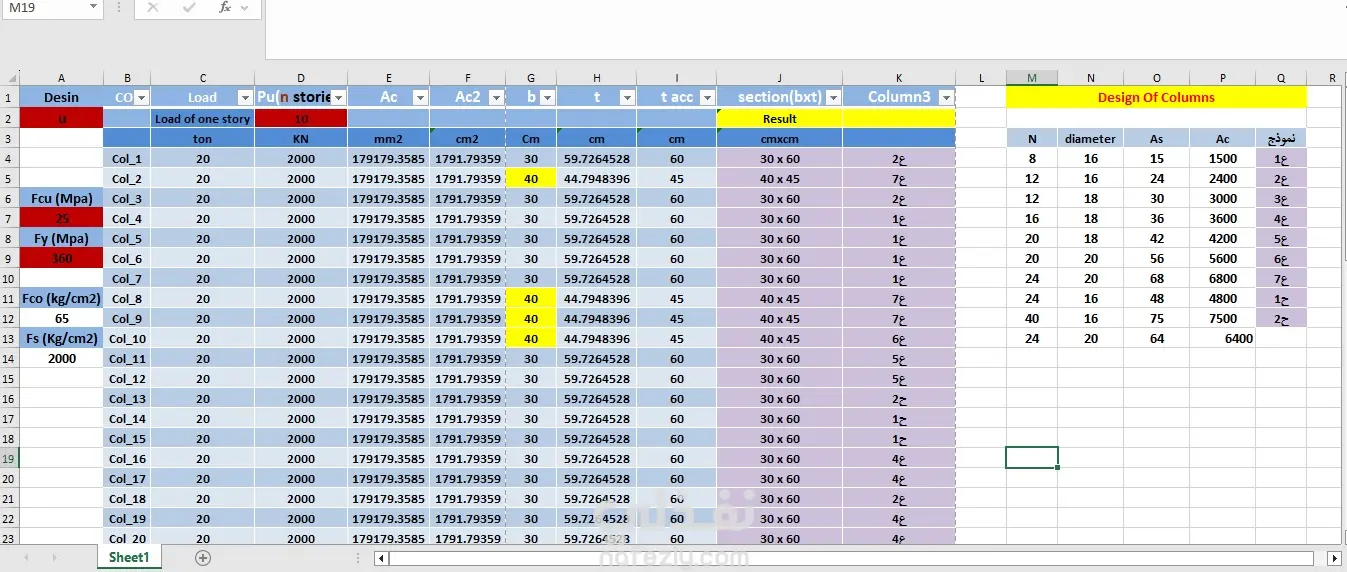Click the Name Box showing M19

[x=43, y=8]
